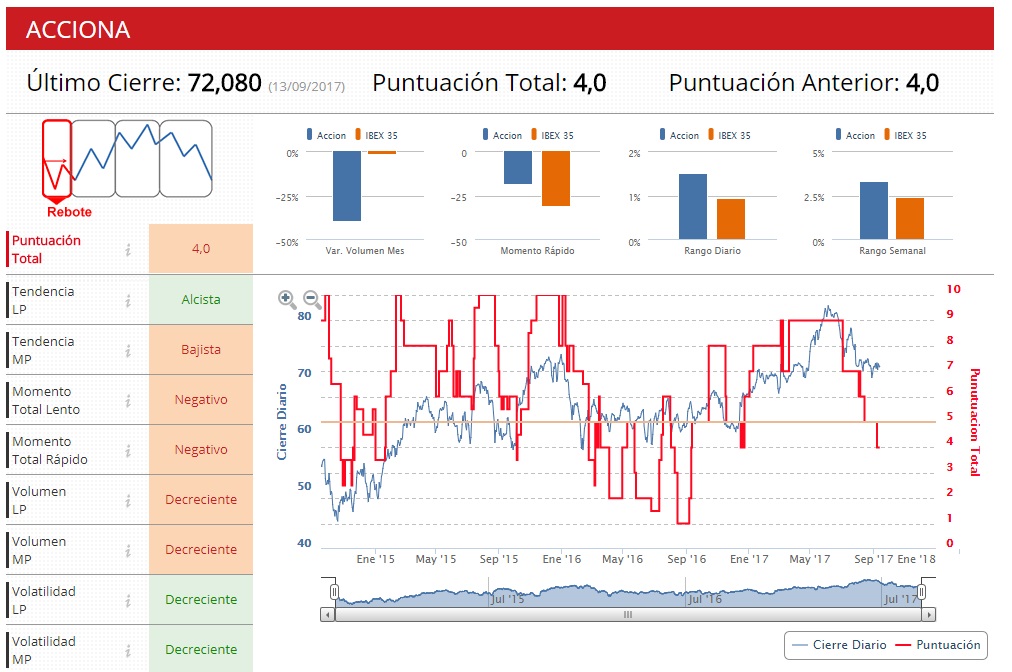
Task: Click blue Accion bar in Rango Diario
Action: 693,207
